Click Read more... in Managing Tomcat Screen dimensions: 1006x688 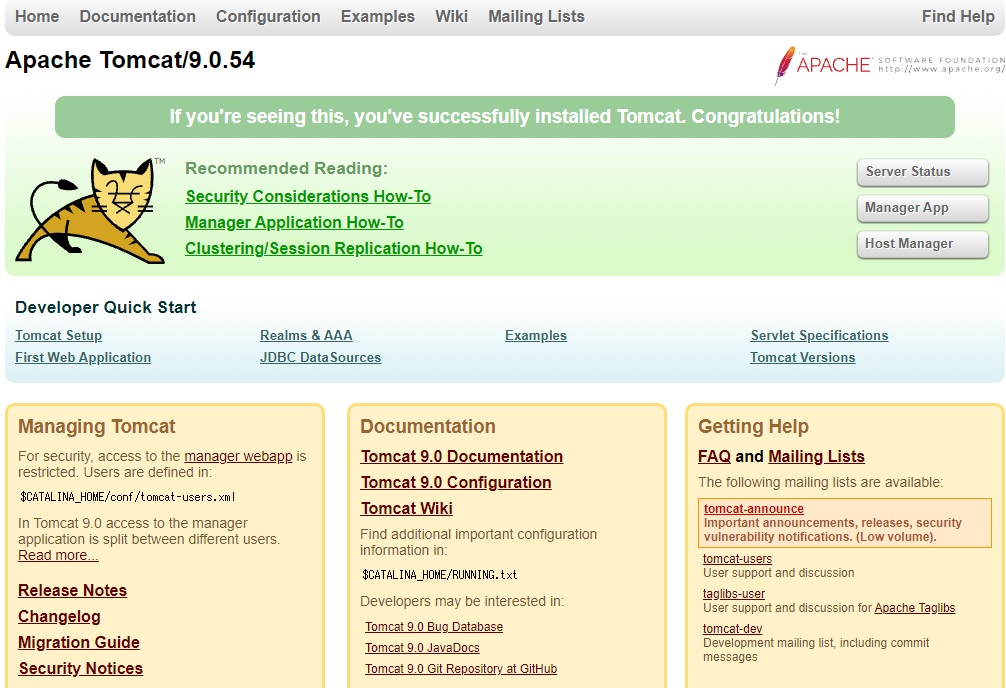tap(58, 556)
